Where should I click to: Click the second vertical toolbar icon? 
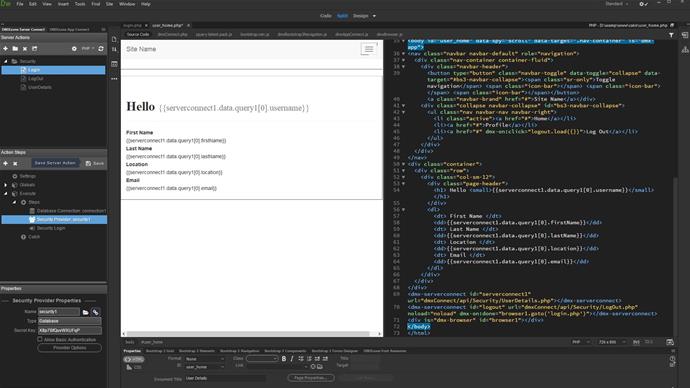[x=114, y=49]
